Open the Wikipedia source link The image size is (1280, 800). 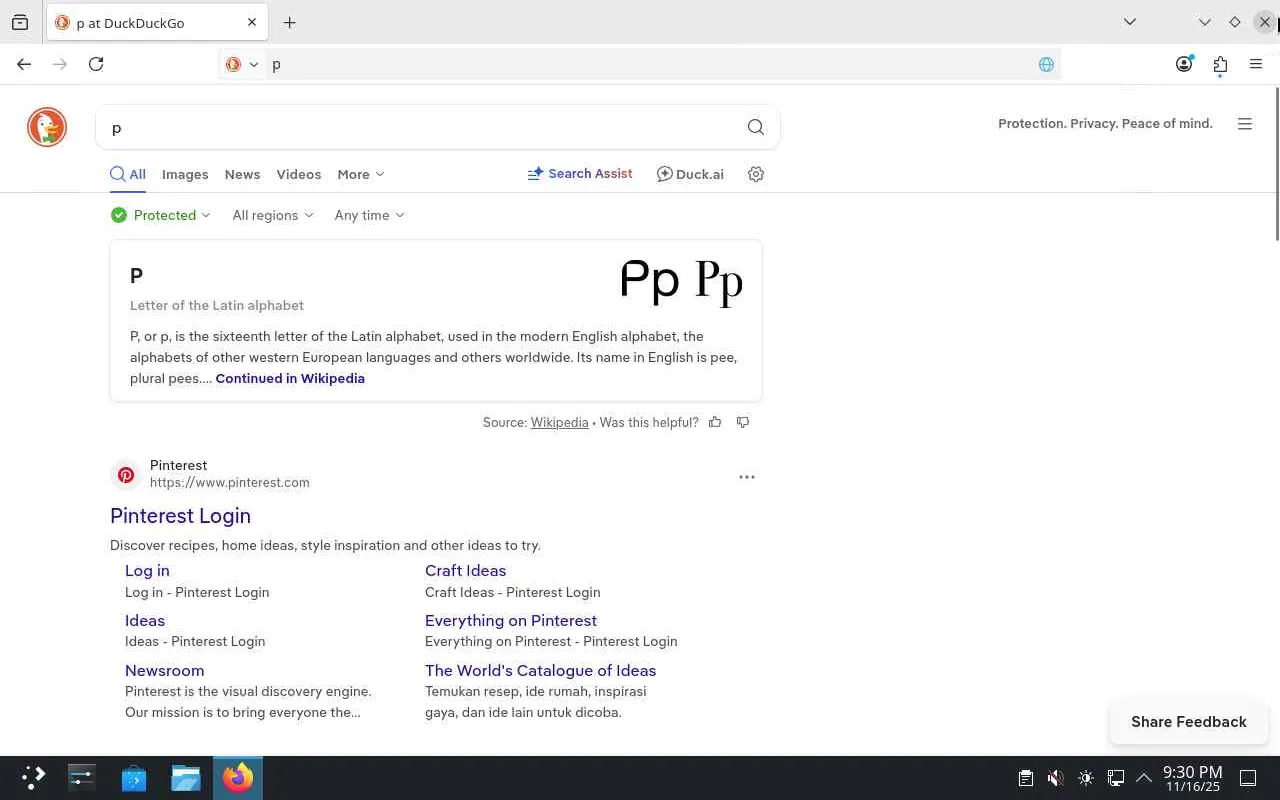click(x=559, y=422)
